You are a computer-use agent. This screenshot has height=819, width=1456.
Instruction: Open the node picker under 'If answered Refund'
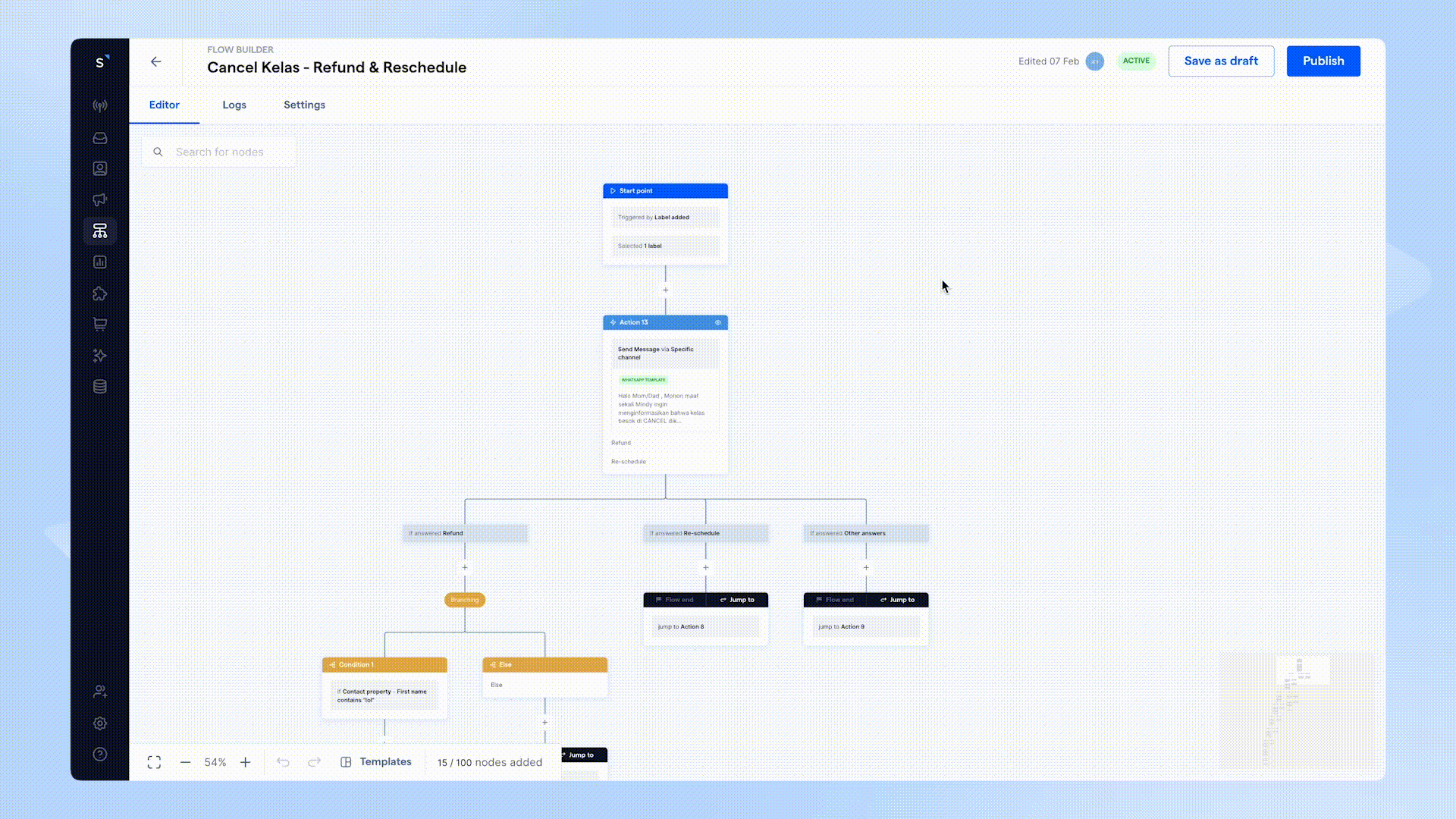pyautogui.click(x=464, y=567)
